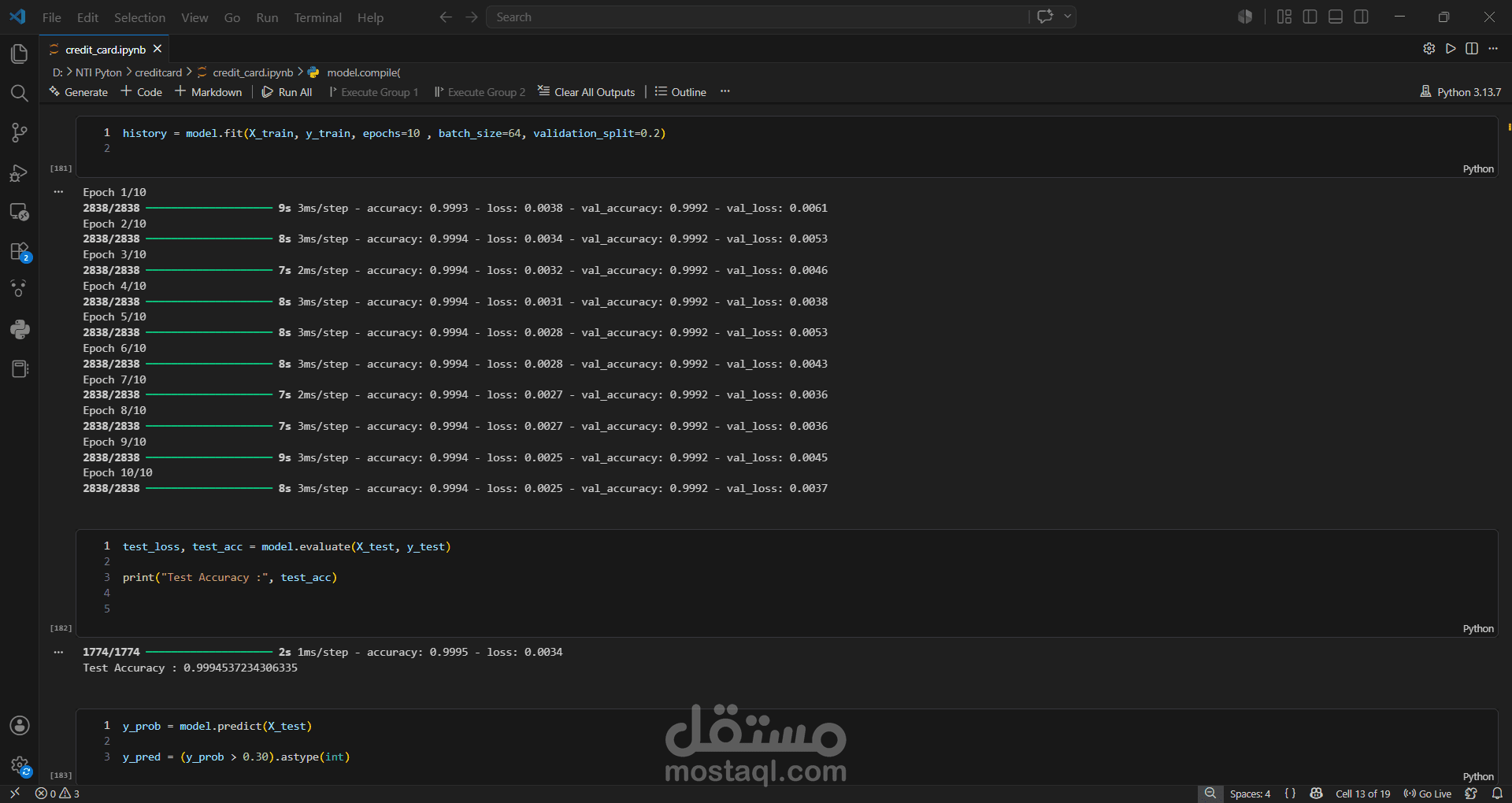Open the Remote Explorer view

coord(20,212)
